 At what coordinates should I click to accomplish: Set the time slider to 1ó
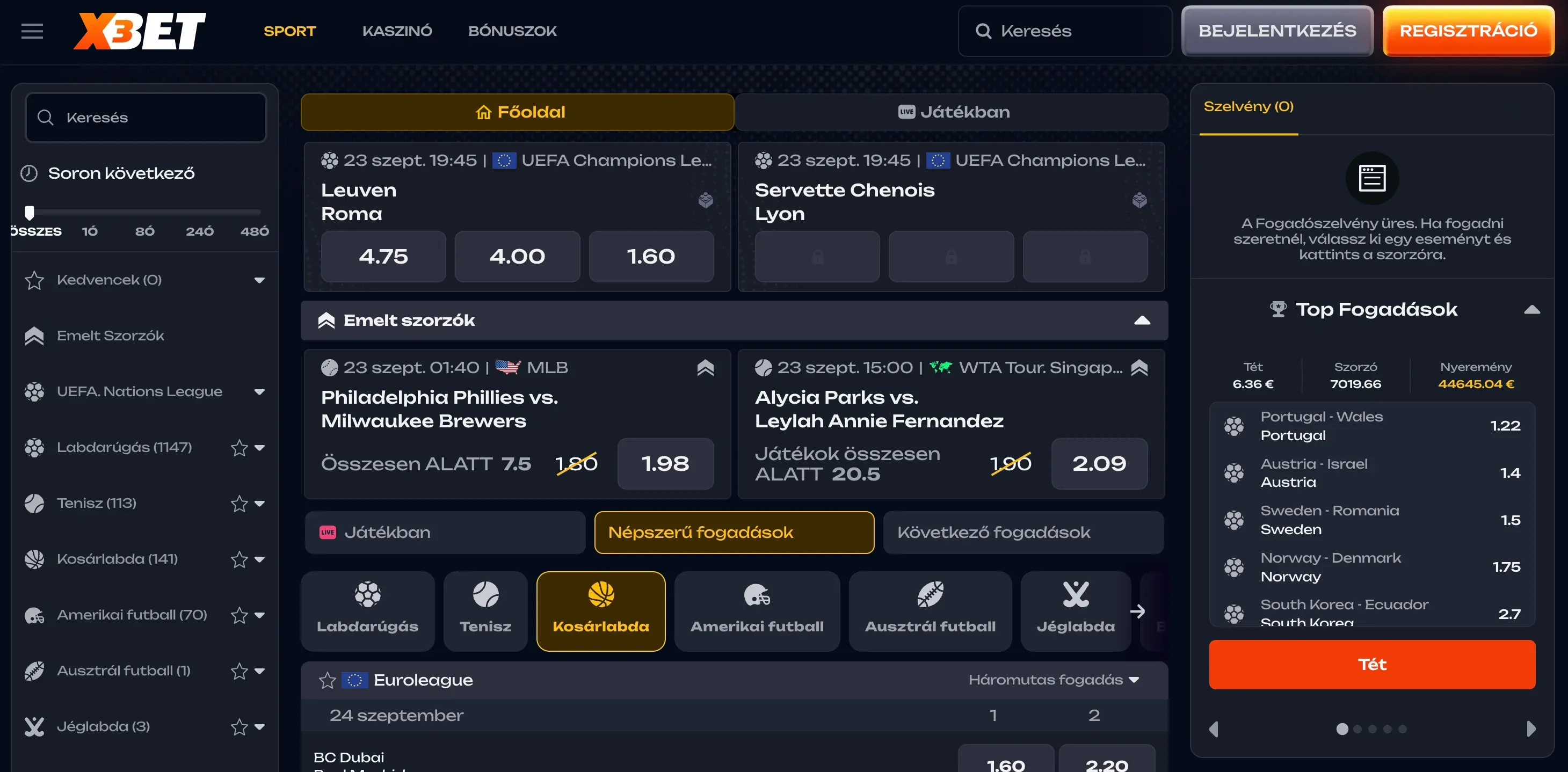pos(90,231)
